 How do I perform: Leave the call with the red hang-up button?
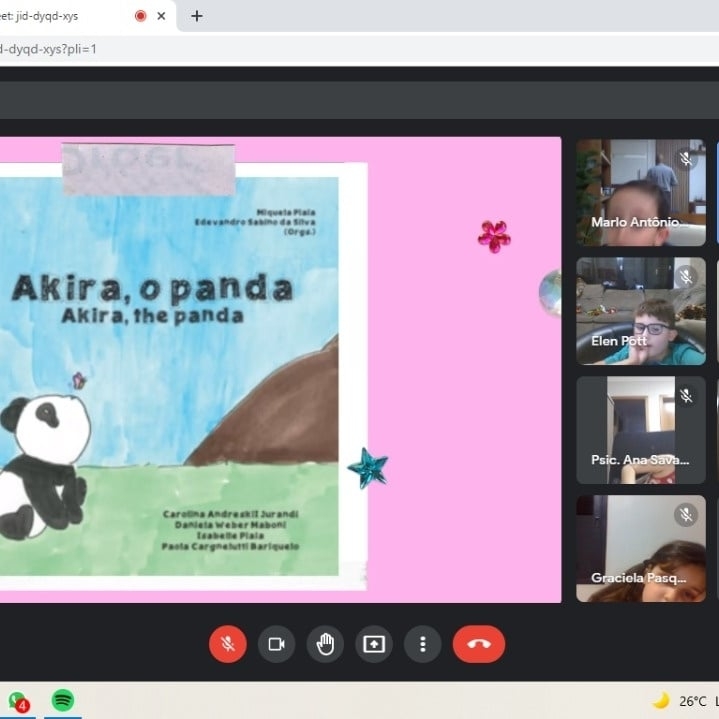[478, 644]
